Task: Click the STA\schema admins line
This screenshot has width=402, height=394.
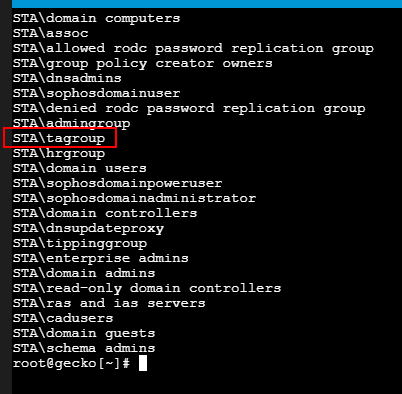Action: coord(84,348)
